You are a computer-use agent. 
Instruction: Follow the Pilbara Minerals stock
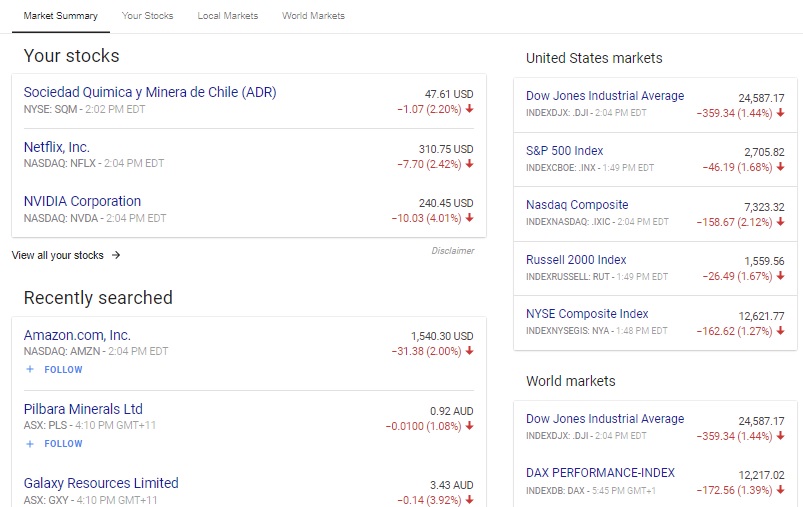pyautogui.click(x=63, y=444)
